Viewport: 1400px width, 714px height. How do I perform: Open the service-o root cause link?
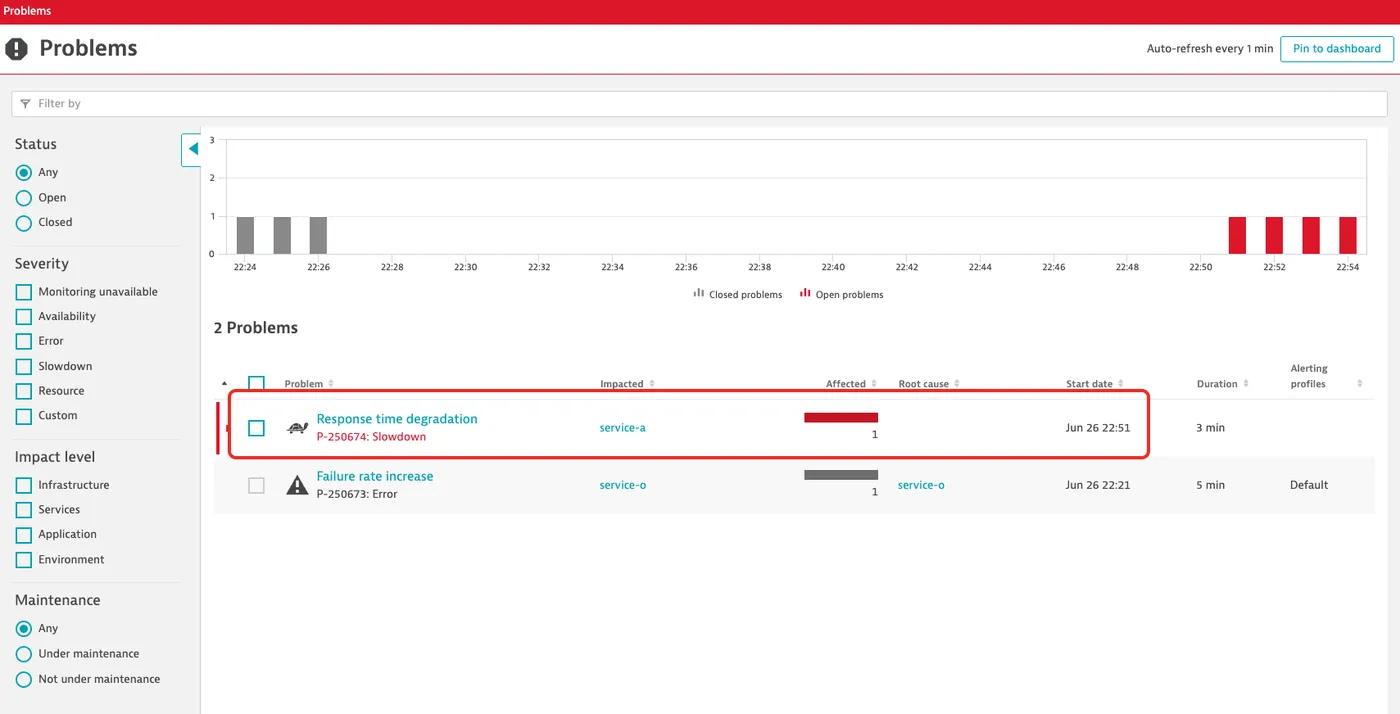click(x=921, y=485)
